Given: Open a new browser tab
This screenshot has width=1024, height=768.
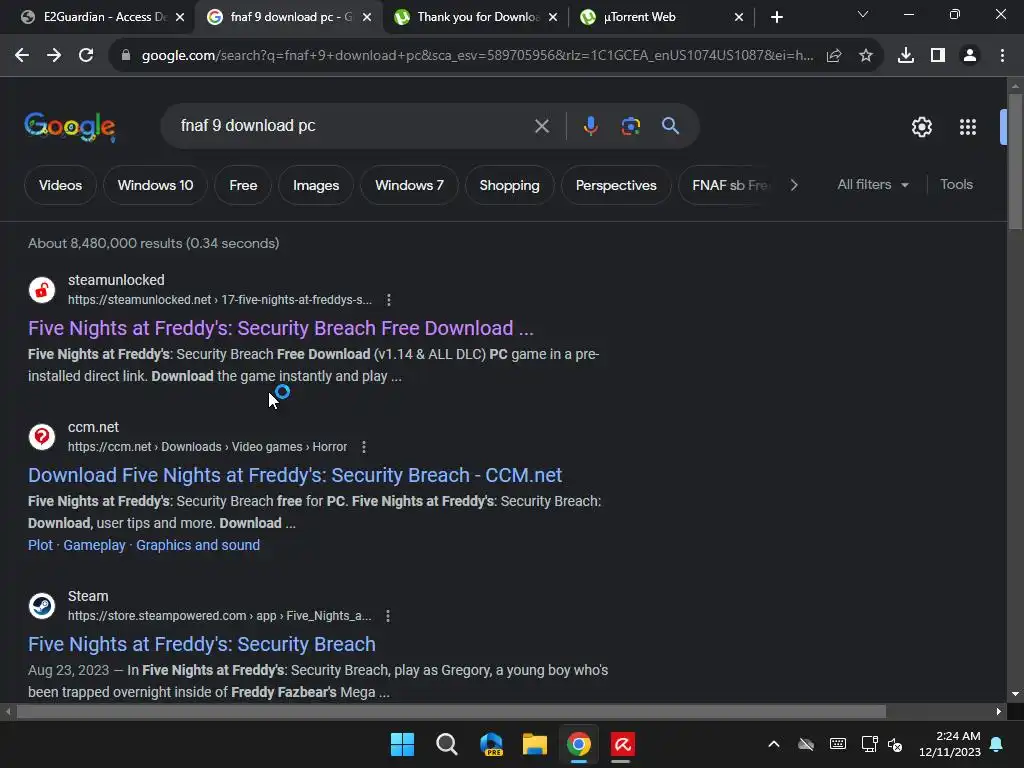Looking at the screenshot, I should tap(776, 17).
